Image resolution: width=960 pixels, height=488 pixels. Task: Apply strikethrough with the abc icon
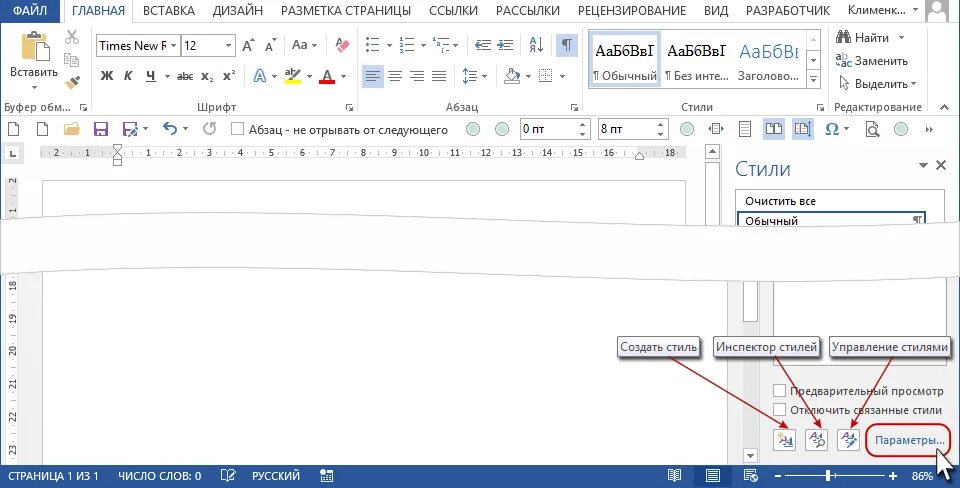click(x=184, y=77)
